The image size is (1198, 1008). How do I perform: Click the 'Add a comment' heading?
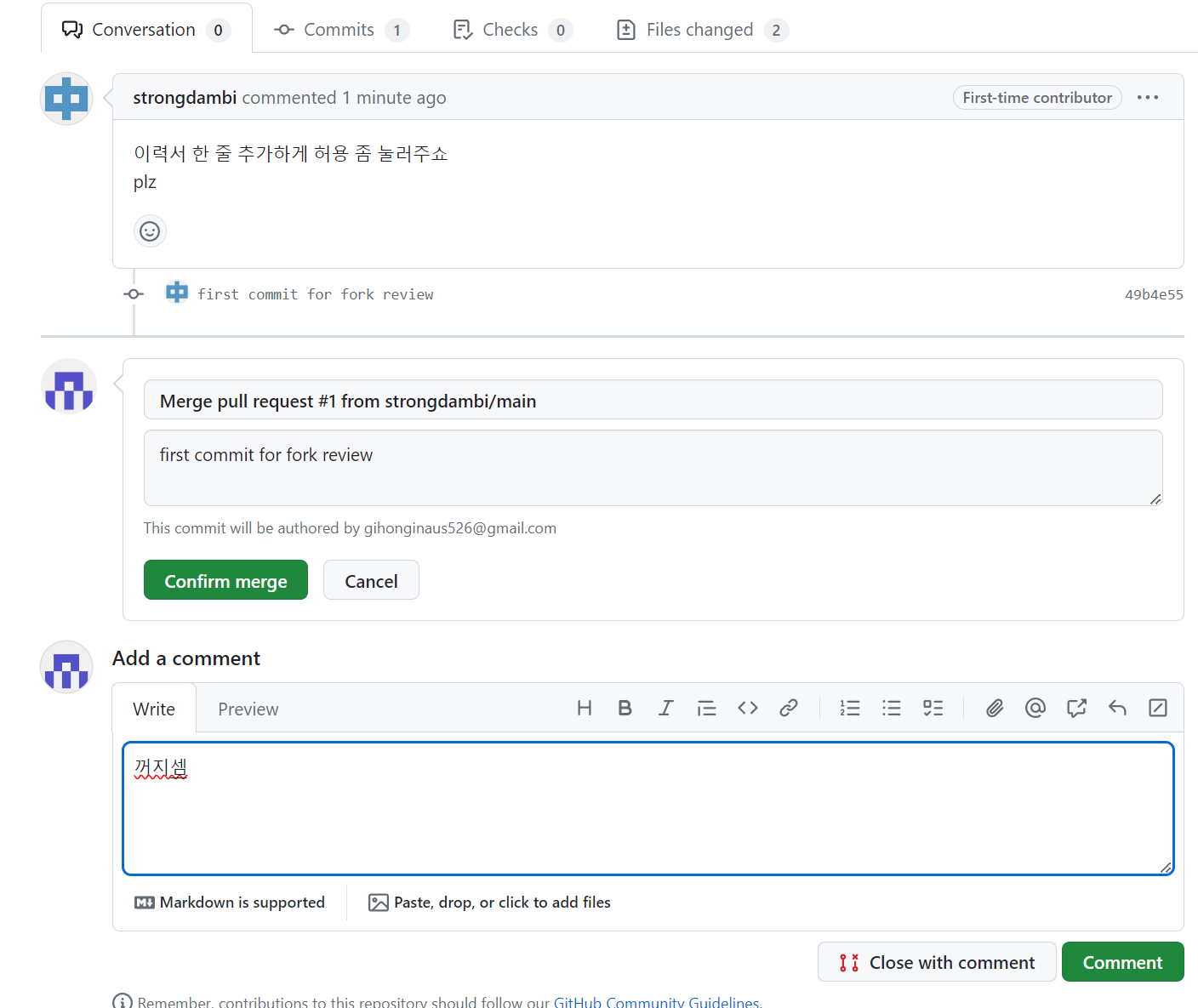coord(186,658)
